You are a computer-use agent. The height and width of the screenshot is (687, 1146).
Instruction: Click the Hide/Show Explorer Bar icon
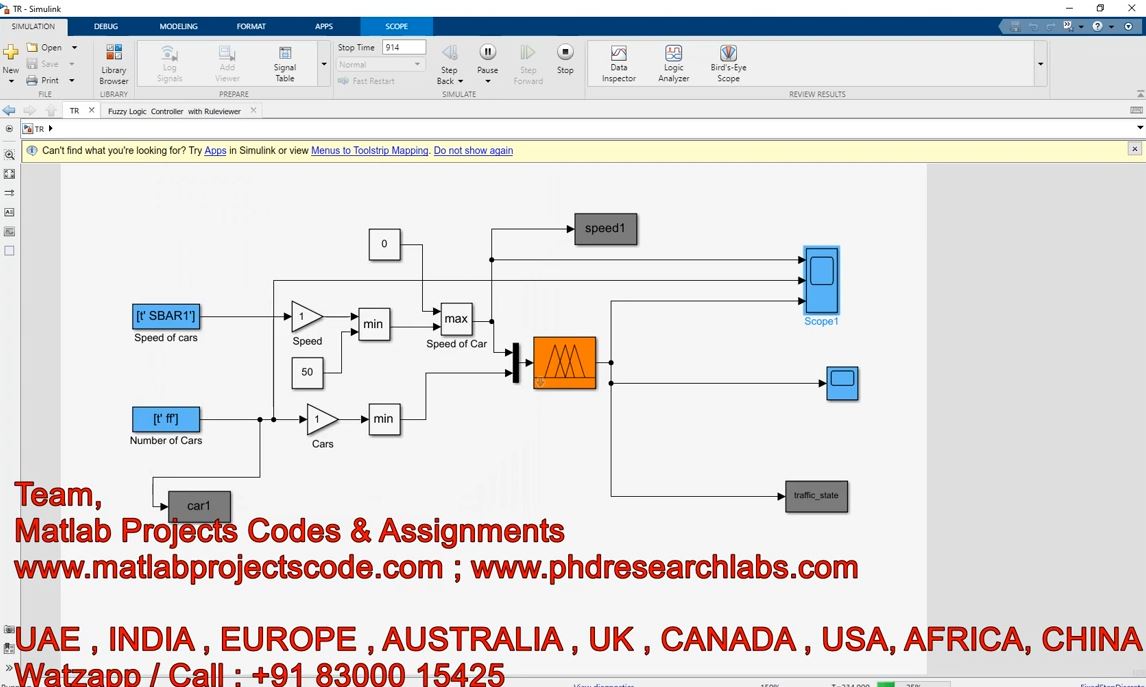coord(10,129)
